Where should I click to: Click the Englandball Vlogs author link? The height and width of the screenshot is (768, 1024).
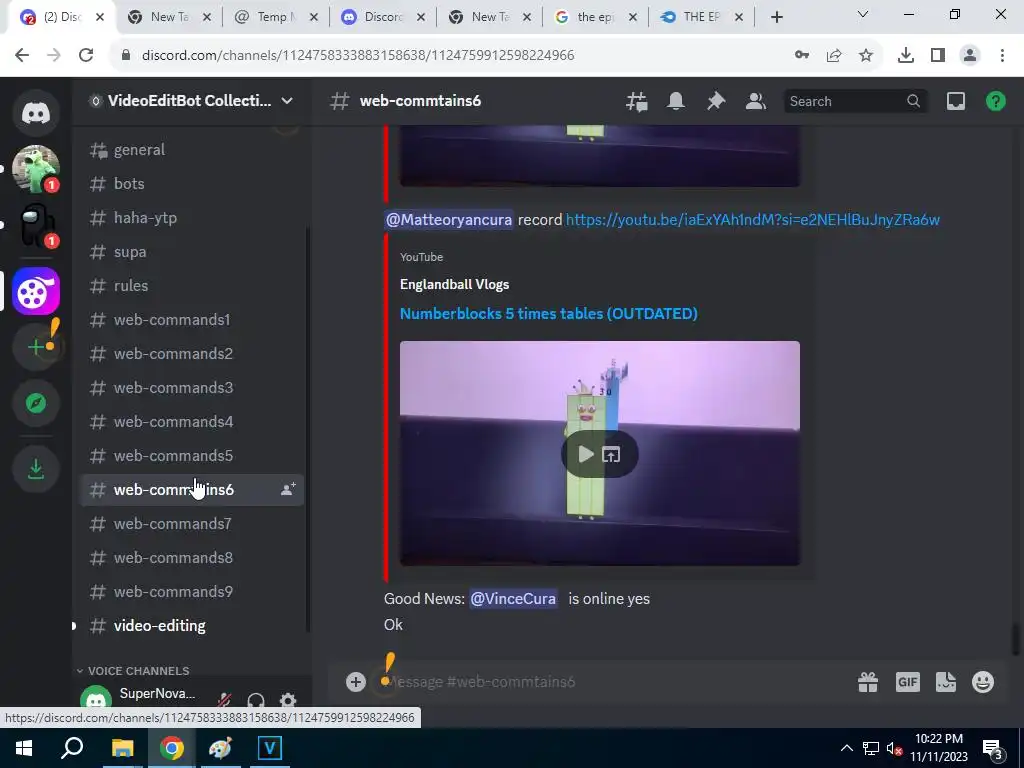point(455,284)
